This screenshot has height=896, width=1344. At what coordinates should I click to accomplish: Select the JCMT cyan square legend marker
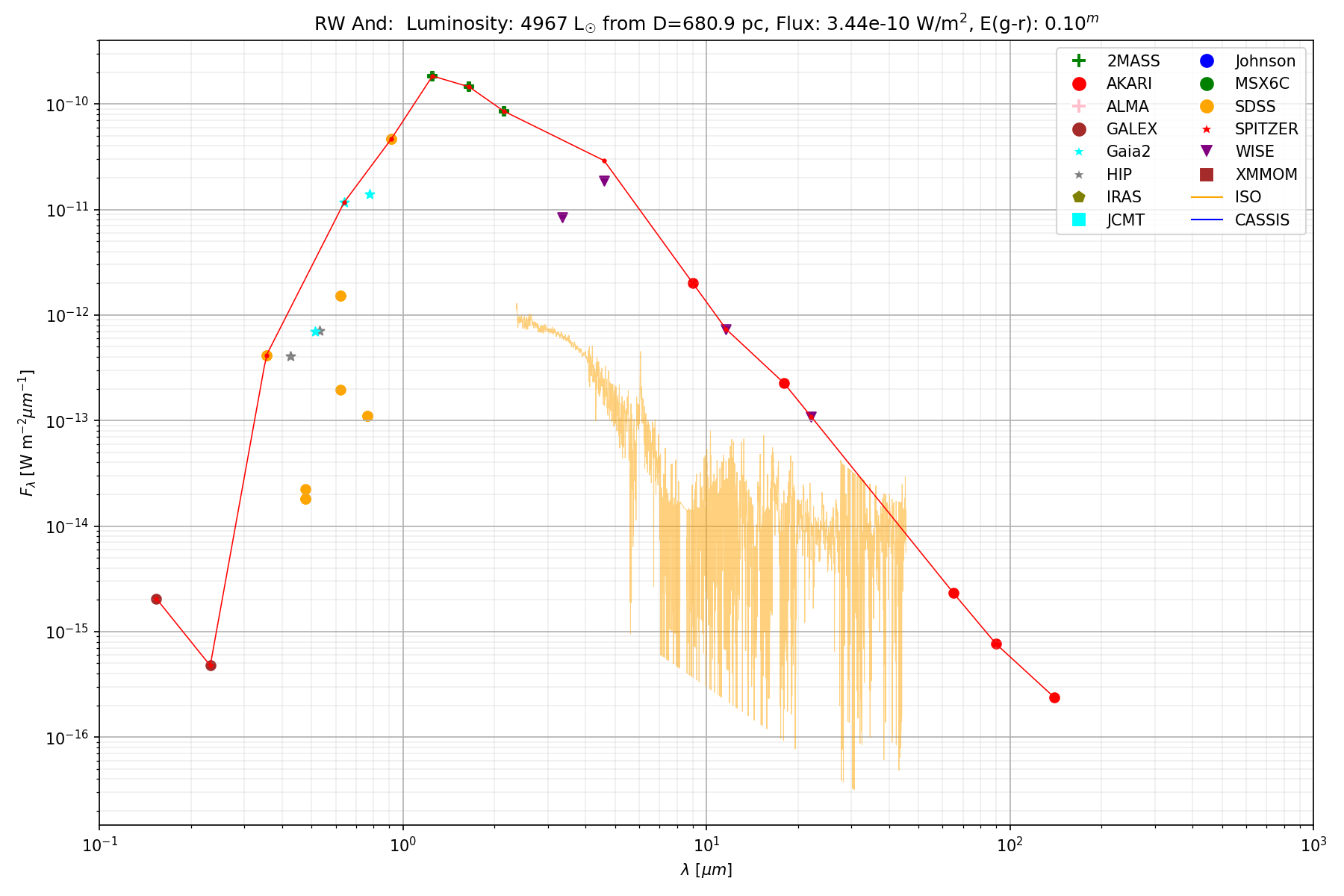pyautogui.click(x=1078, y=220)
